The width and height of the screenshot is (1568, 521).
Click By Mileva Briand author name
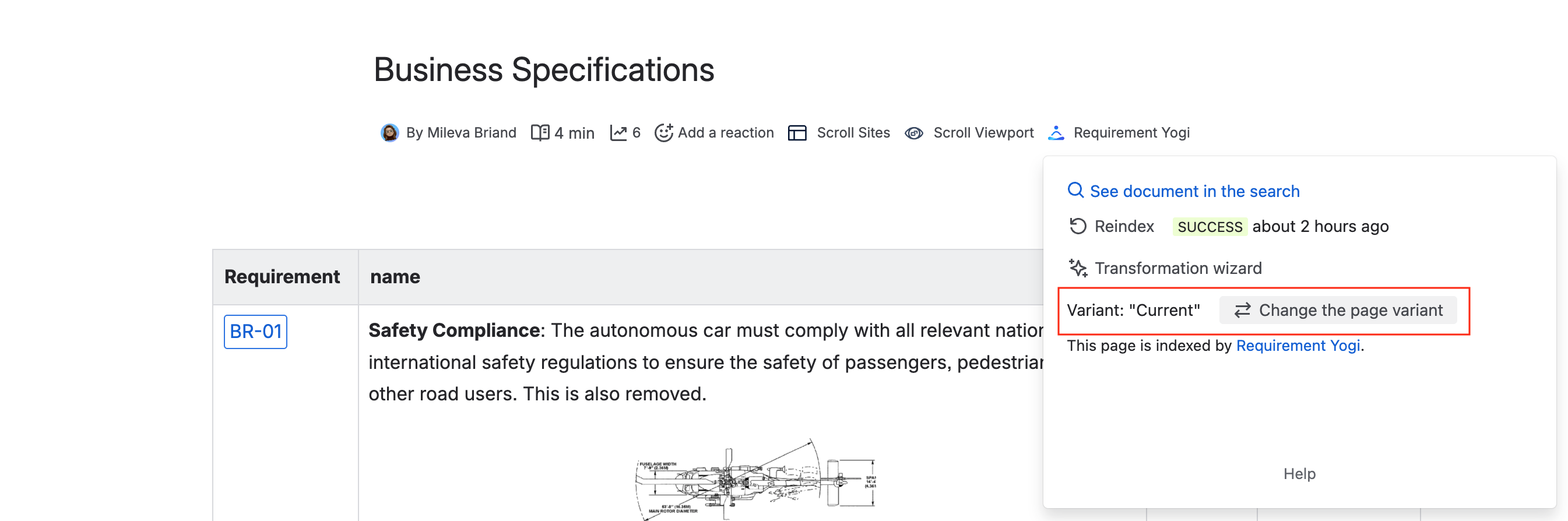(461, 133)
